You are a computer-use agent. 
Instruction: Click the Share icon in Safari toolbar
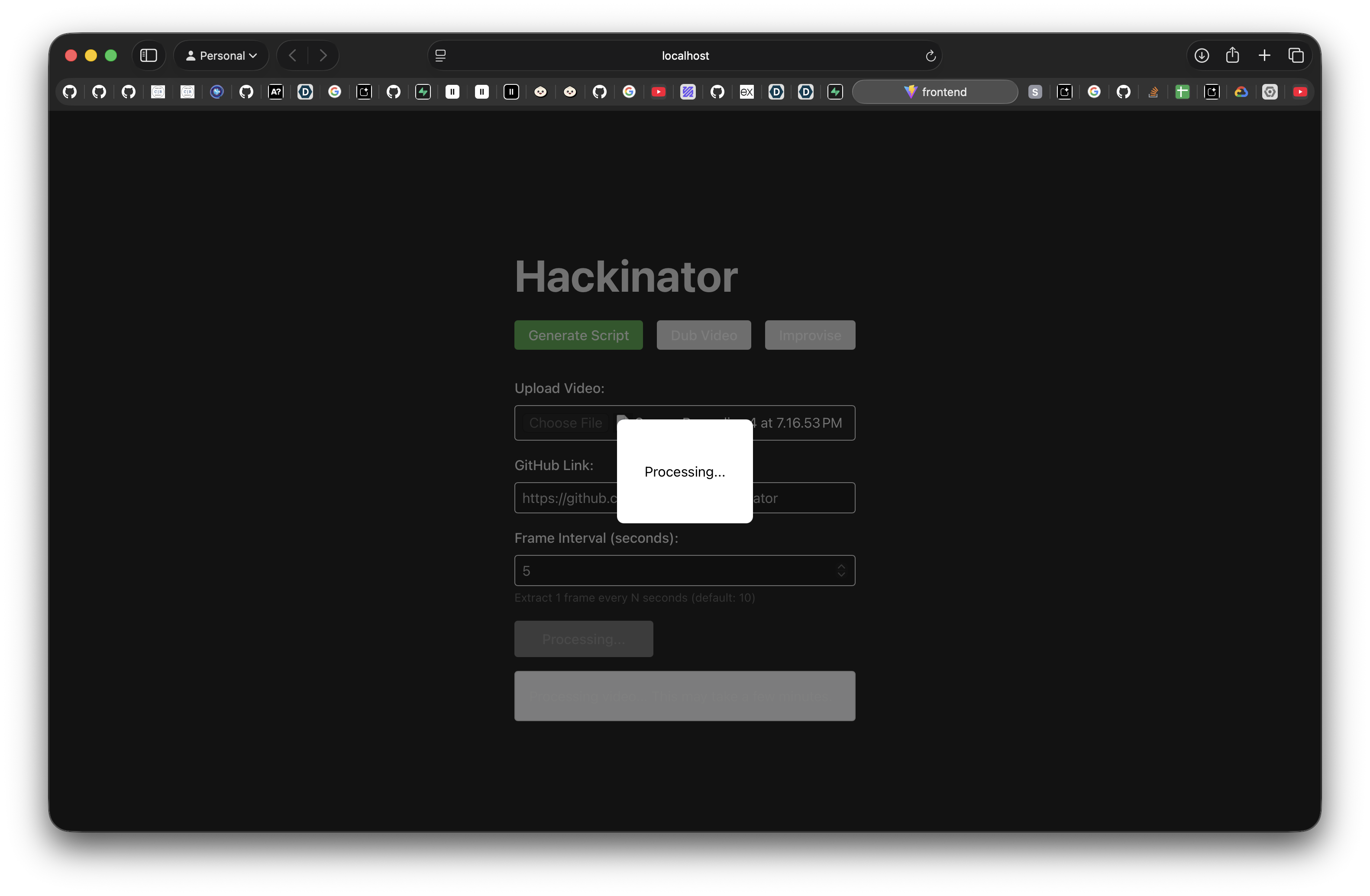pos(1232,55)
